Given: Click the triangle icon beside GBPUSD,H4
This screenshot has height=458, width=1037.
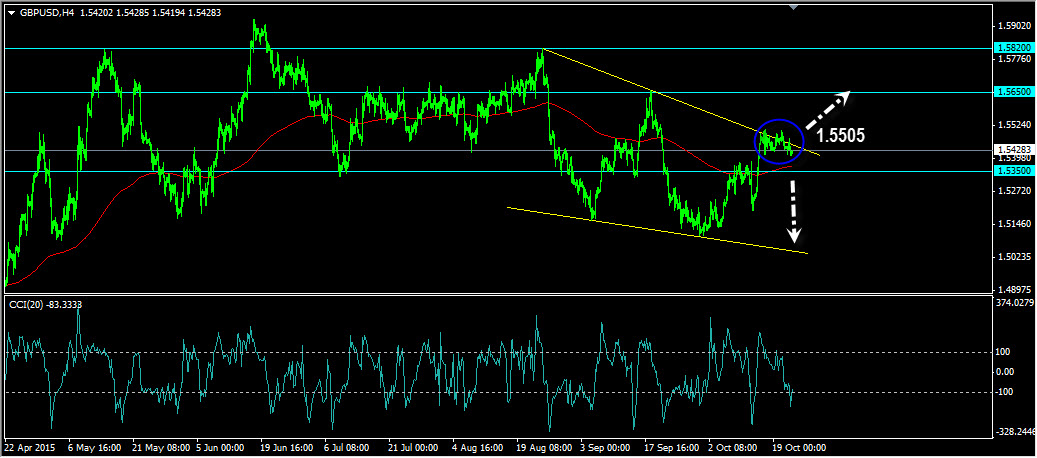Looking at the screenshot, I should [x=11, y=12].
